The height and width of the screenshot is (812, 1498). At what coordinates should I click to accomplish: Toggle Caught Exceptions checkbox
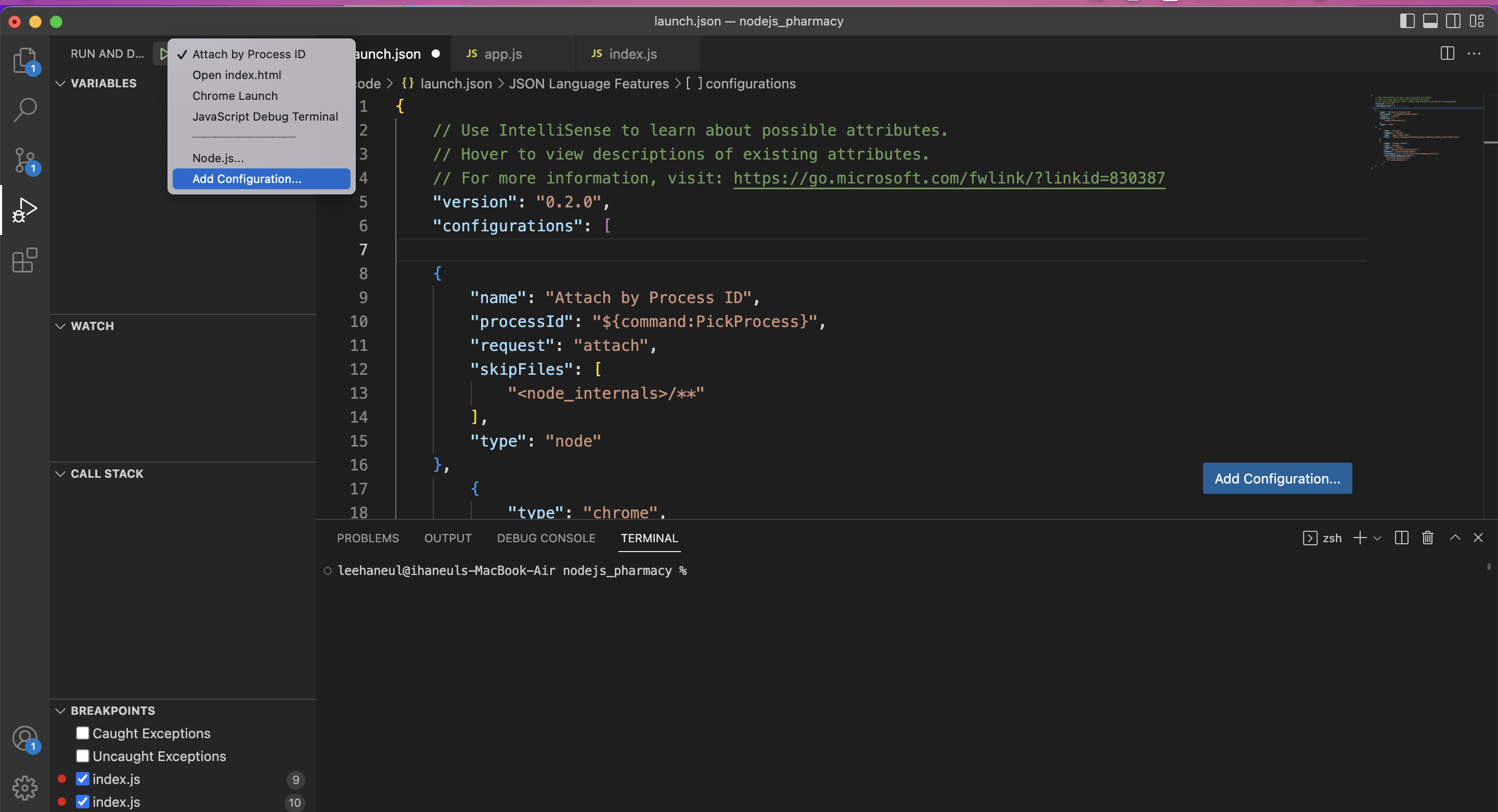(83, 733)
